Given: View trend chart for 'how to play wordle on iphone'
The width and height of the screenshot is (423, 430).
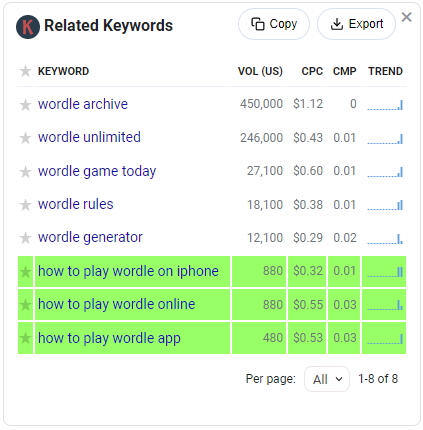Looking at the screenshot, I should click(x=385, y=272).
